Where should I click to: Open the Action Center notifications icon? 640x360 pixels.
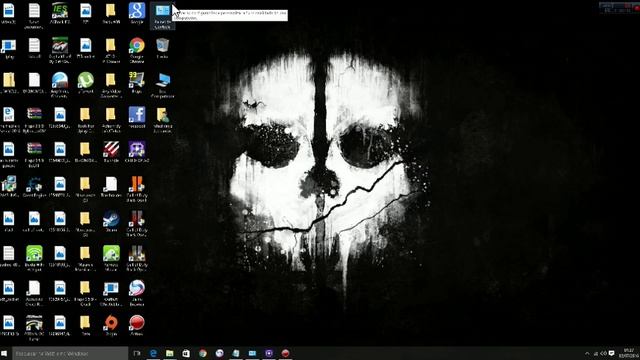tap(611, 353)
